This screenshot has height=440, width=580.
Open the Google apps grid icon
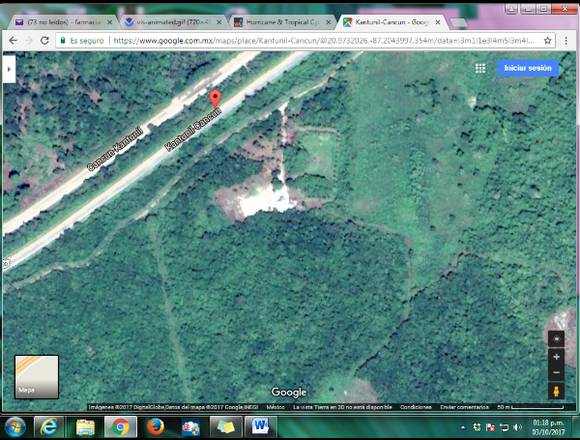pyautogui.click(x=480, y=68)
